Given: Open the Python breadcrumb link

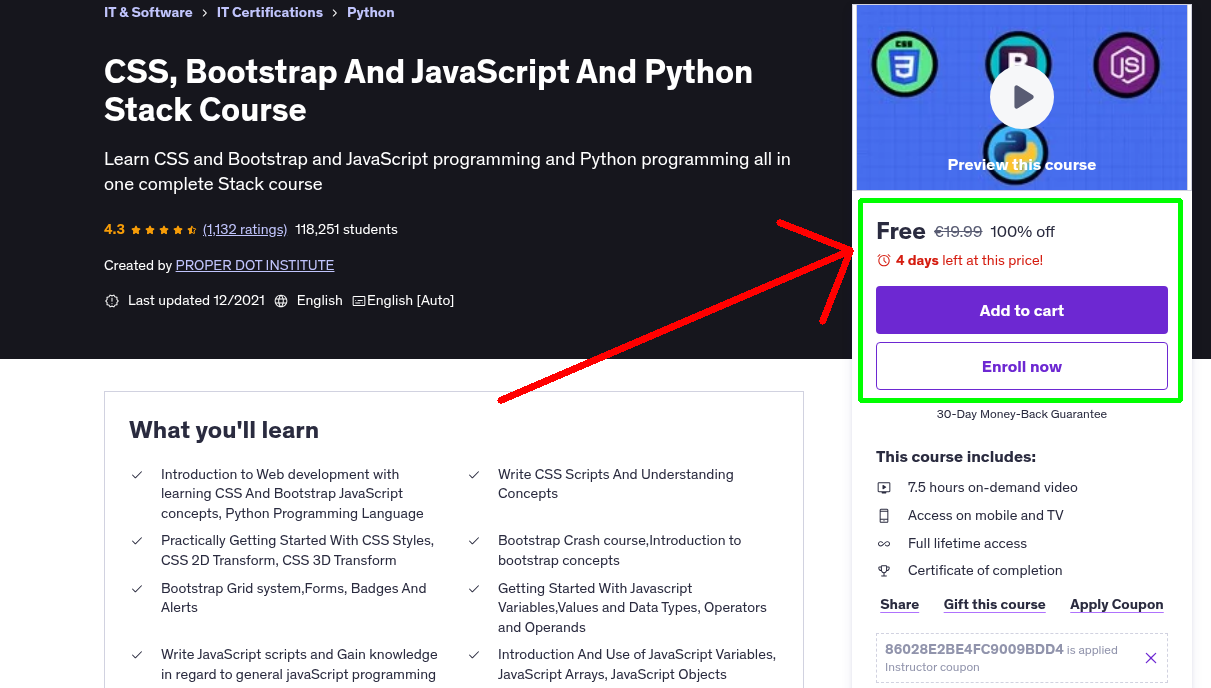Looking at the screenshot, I should click(x=371, y=13).
